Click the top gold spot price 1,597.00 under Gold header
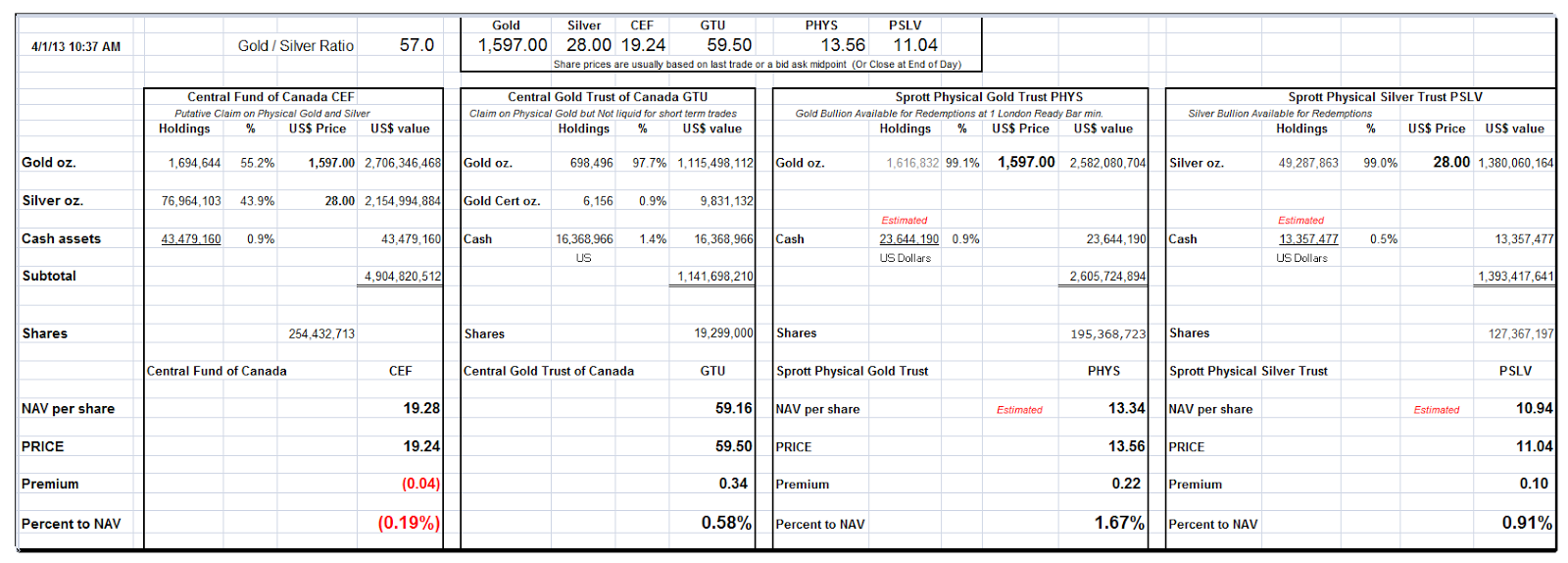This screenshot has width=1568, height=563. tap(513, 45)
